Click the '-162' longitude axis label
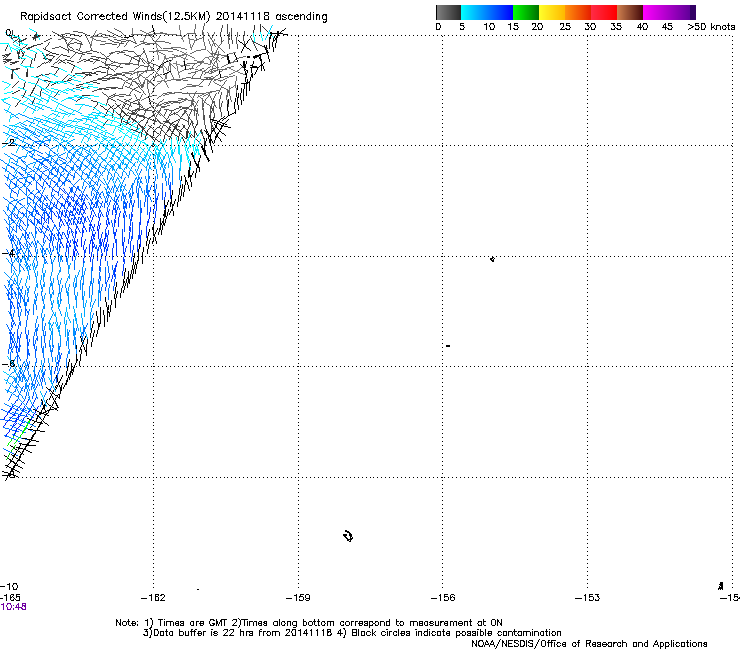The image size is (740, 650). click(153, 598)
